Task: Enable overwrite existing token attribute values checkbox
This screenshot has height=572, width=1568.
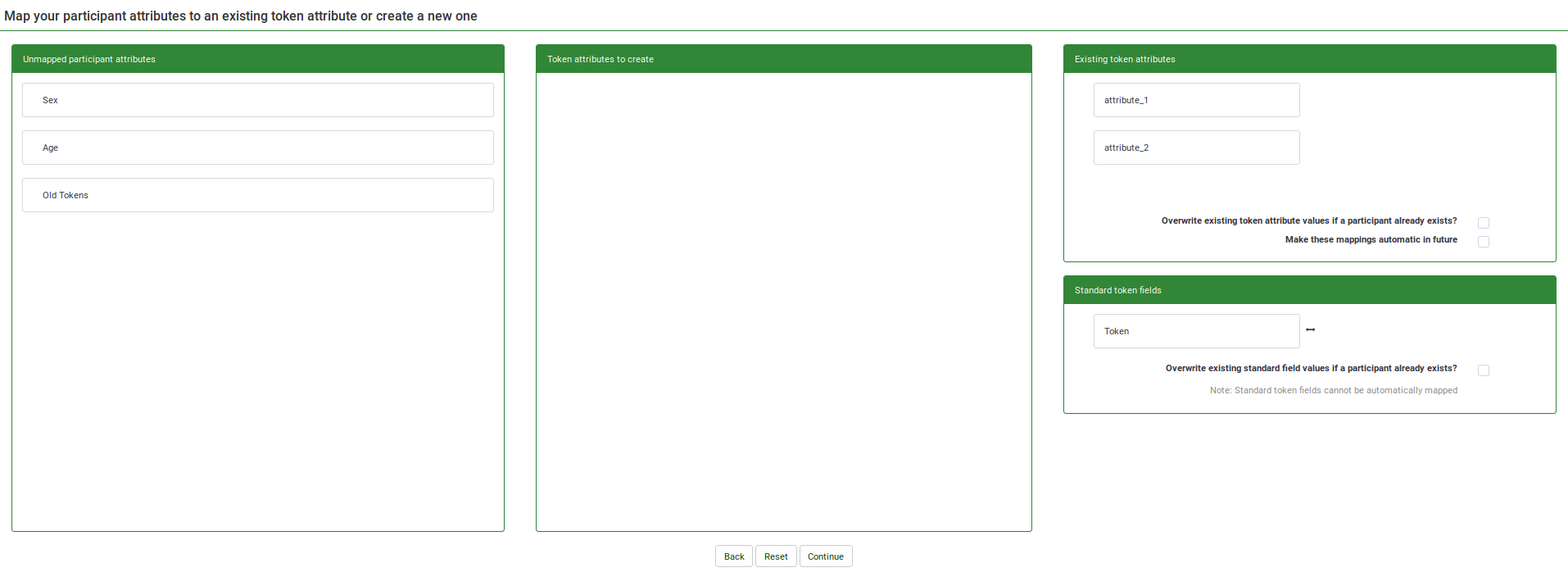Action: pyautogui.click(x=1483, y=223)
